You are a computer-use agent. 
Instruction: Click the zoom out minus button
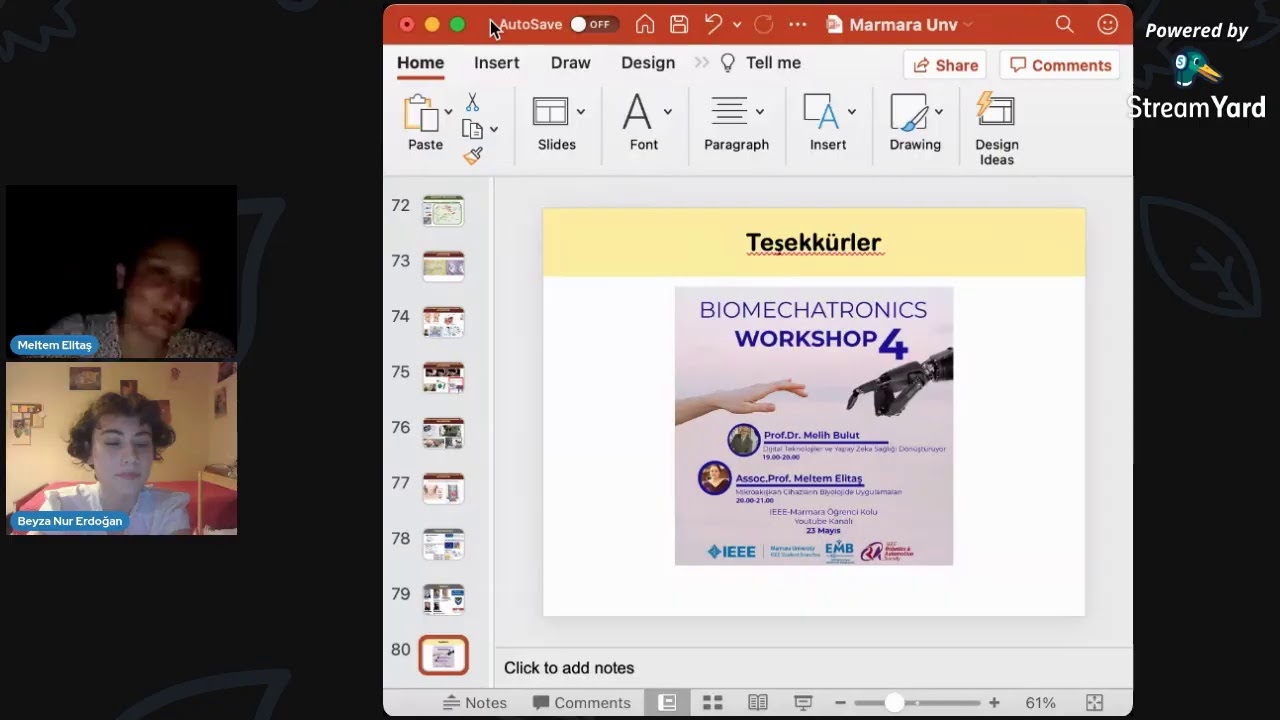[841, 703]
